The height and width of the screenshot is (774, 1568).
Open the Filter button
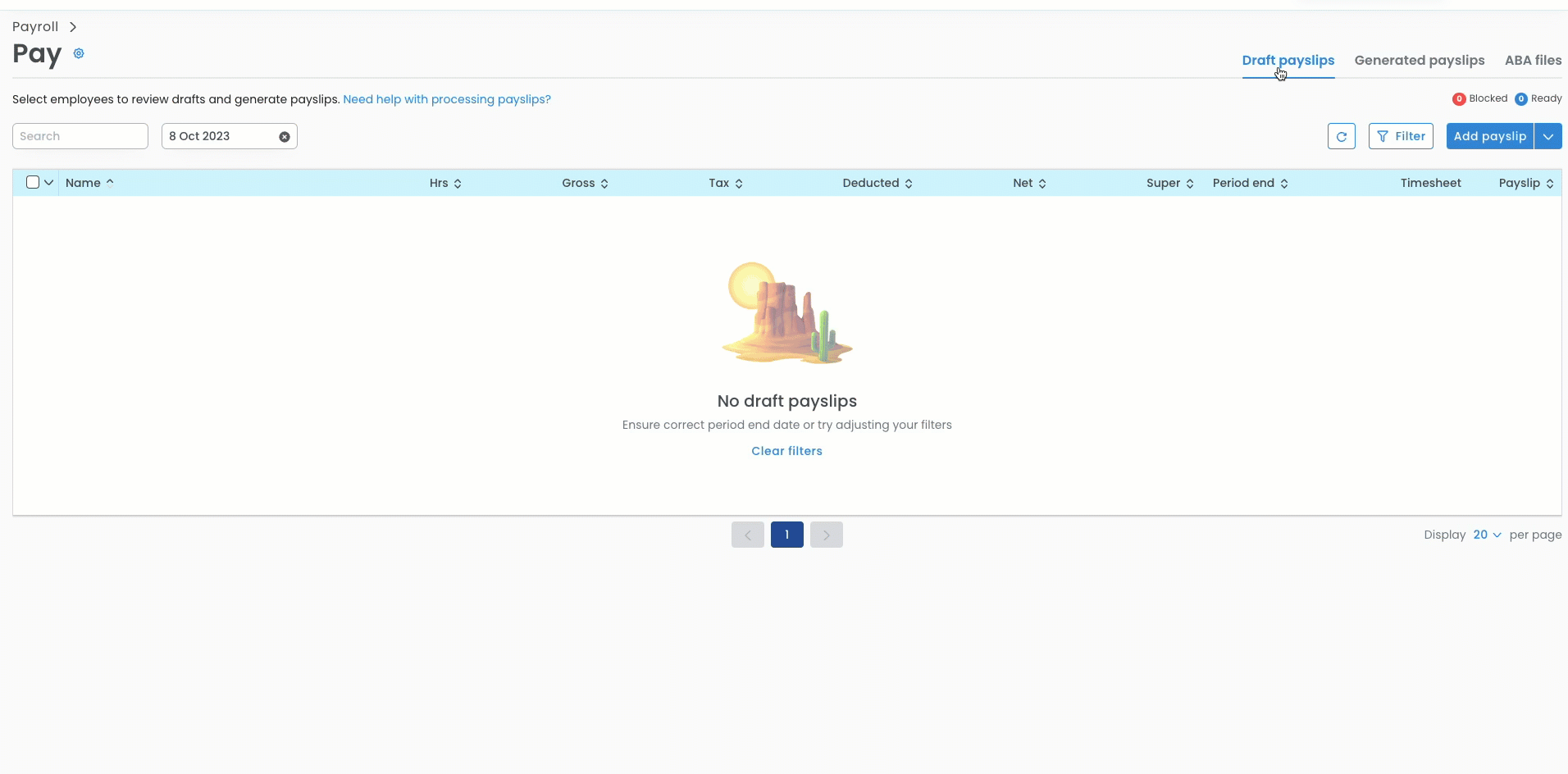click(1401, 136)
